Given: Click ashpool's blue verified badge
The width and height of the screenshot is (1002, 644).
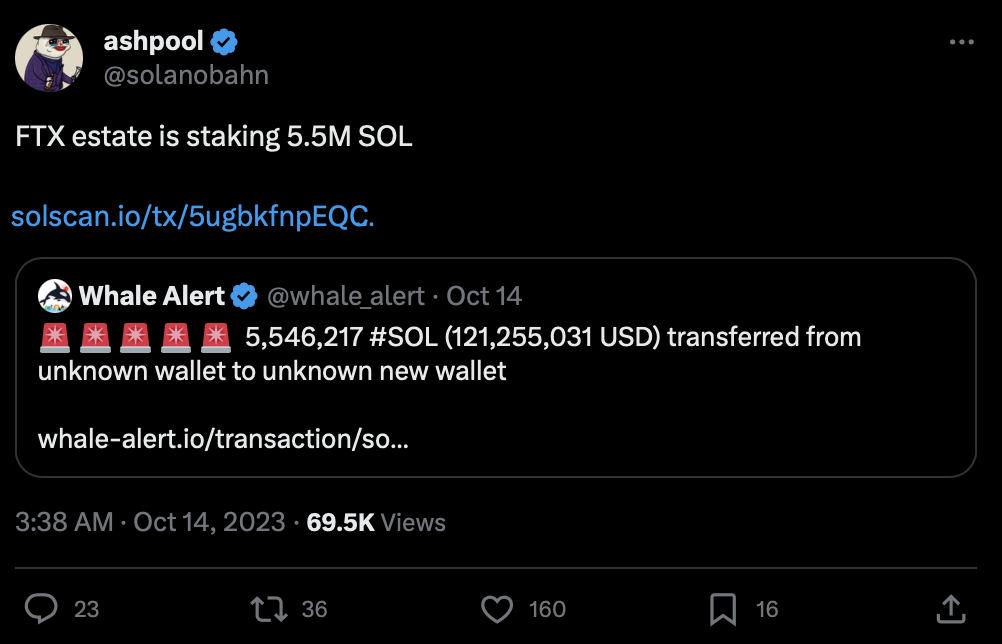Looking at the screenshot, I should click(x=225, y=43).
